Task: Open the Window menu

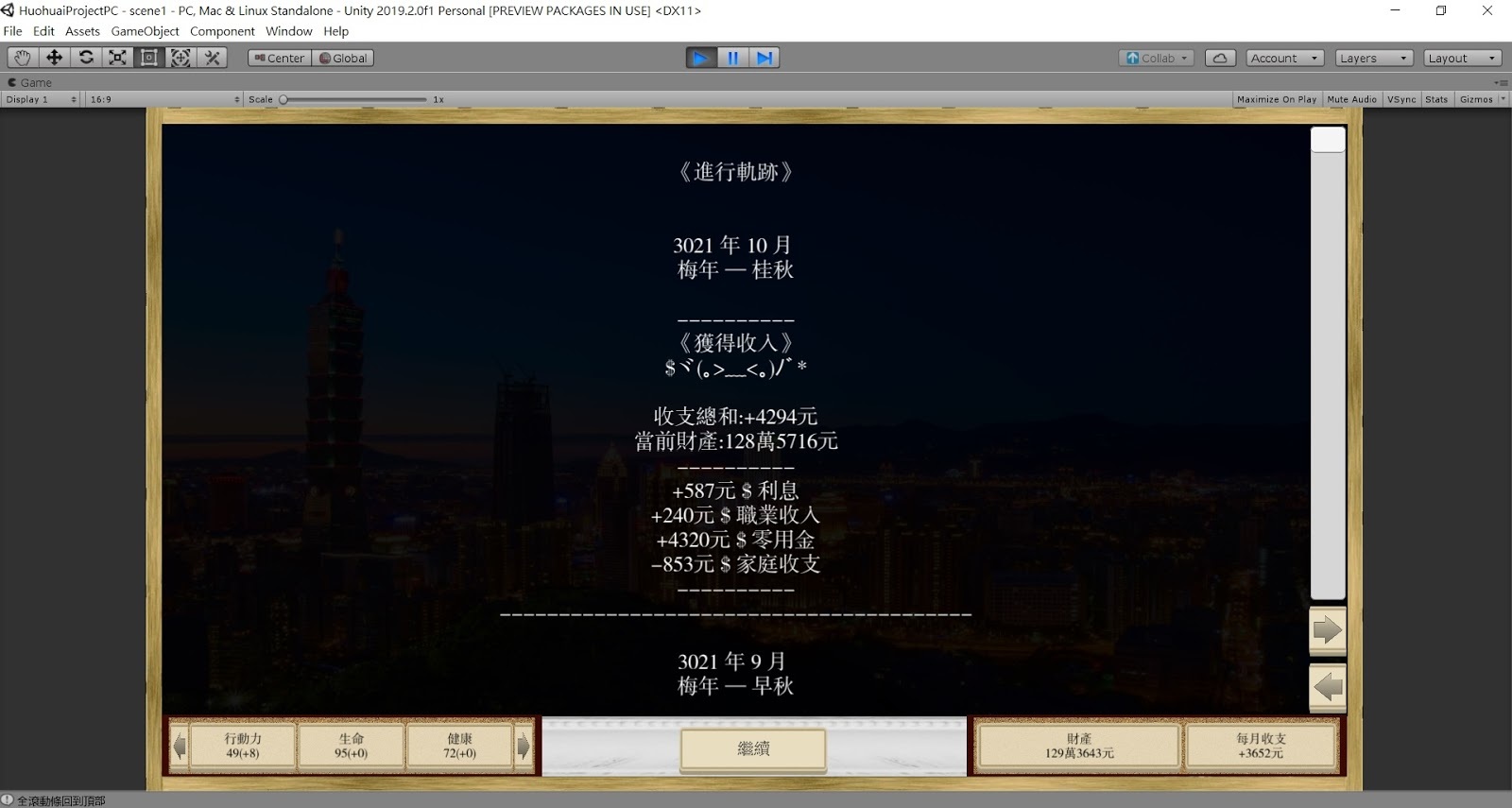Action: click(288, 31)
